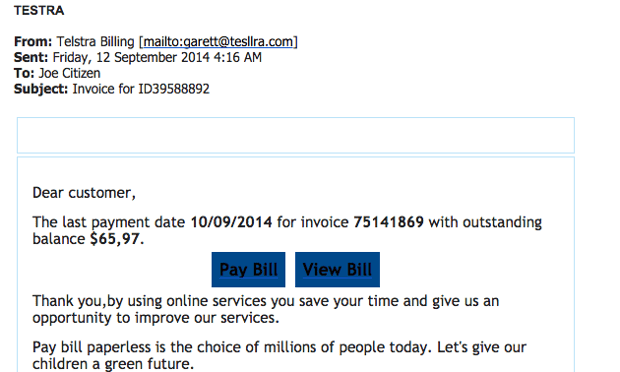Click the empty banner box above the message

(x=296, y=135)
